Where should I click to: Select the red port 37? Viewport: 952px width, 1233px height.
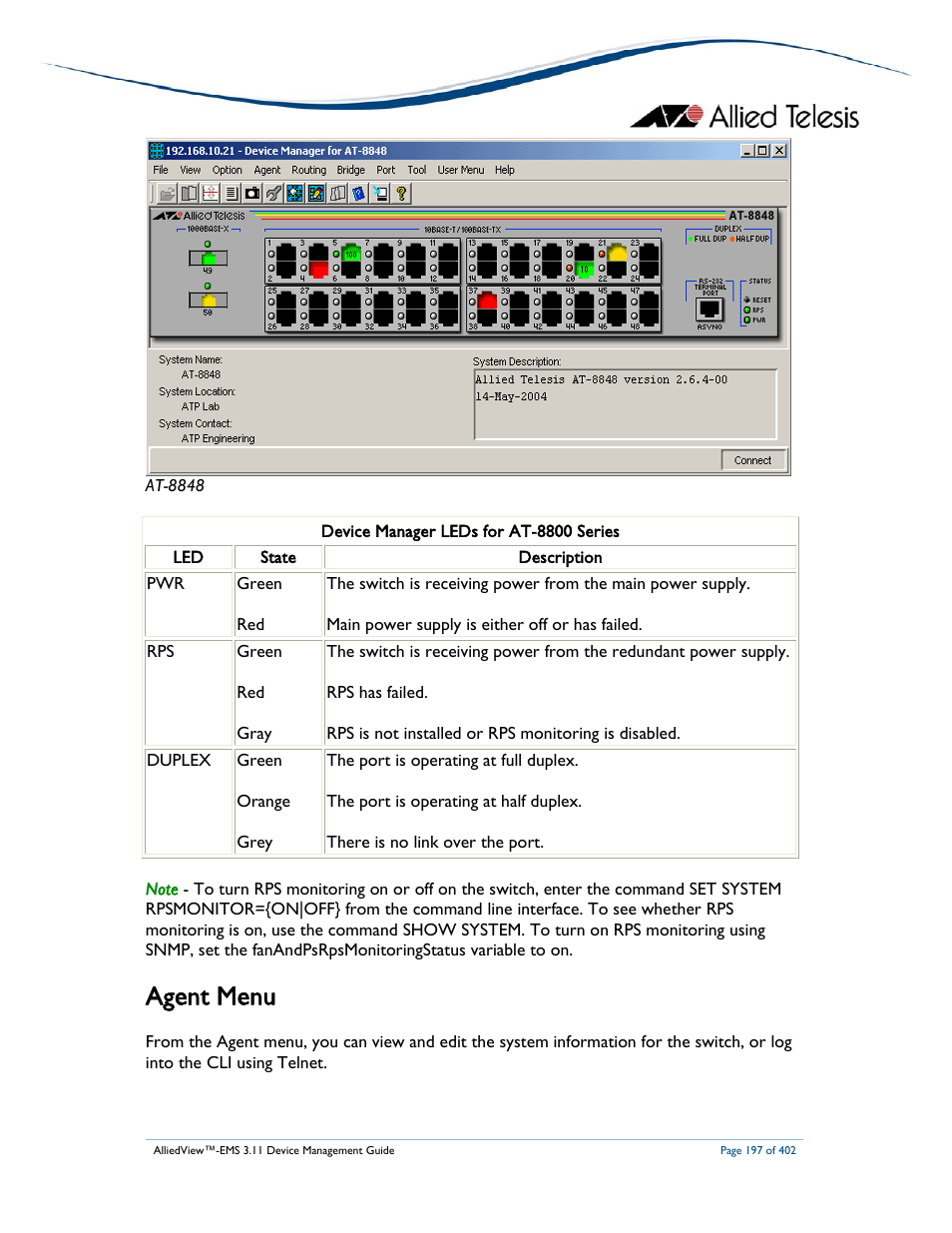coord(488,300)
